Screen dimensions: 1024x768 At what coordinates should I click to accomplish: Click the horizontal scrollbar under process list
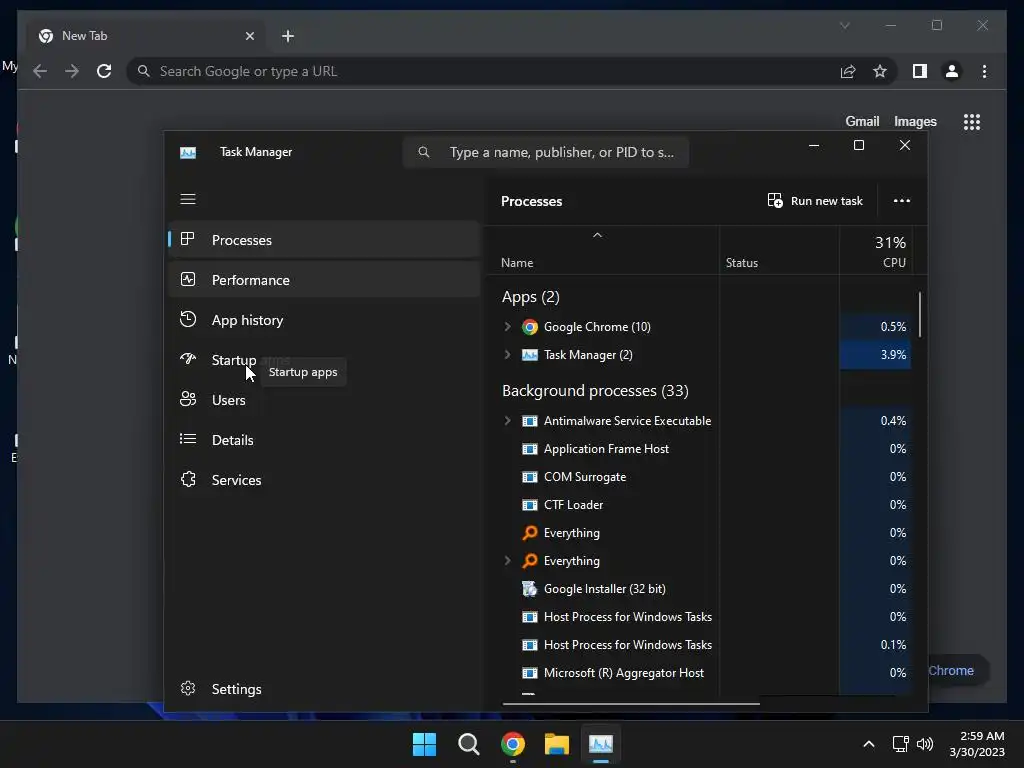(x=631, y=704)
